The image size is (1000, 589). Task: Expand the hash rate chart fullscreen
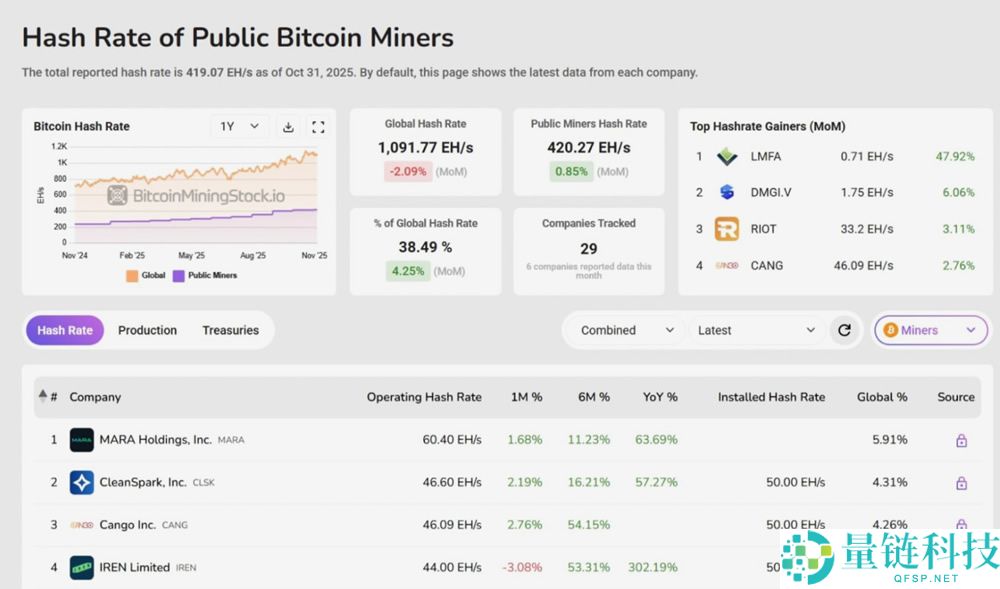point(318,127)
